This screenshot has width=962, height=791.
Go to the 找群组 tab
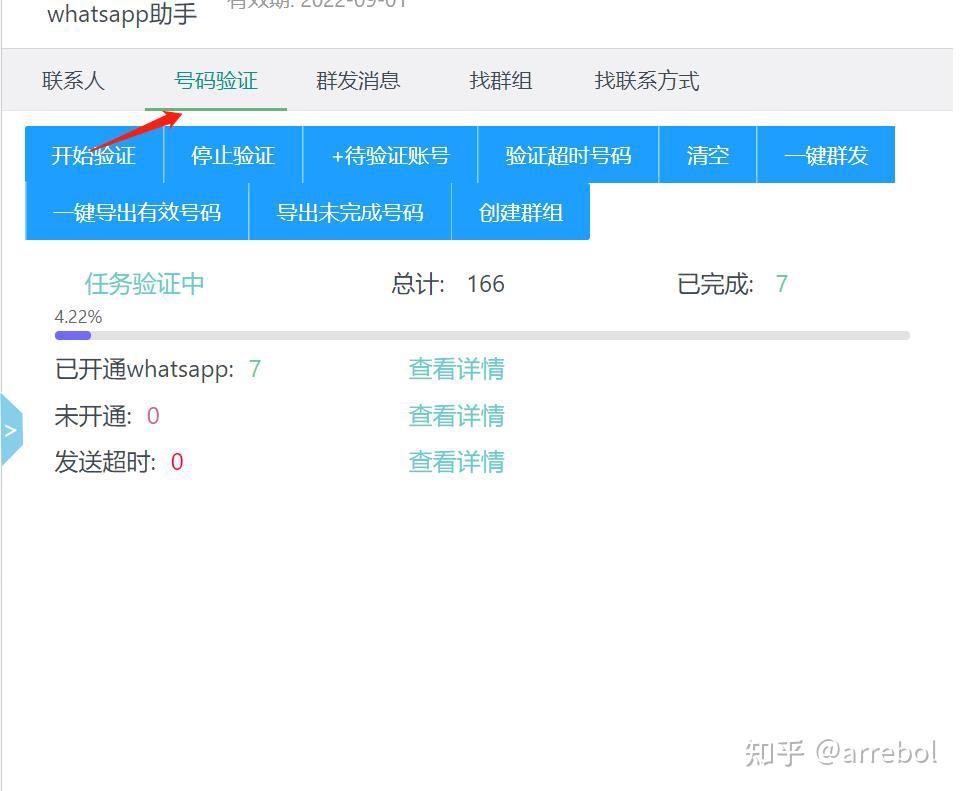click(500, 80)
